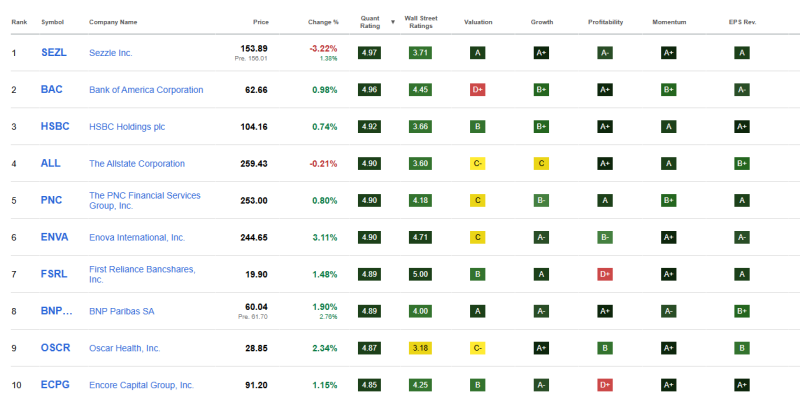Sort table by Wall Street Ratings header
Screen dimensions: 800x399
(x=421, y=22)
